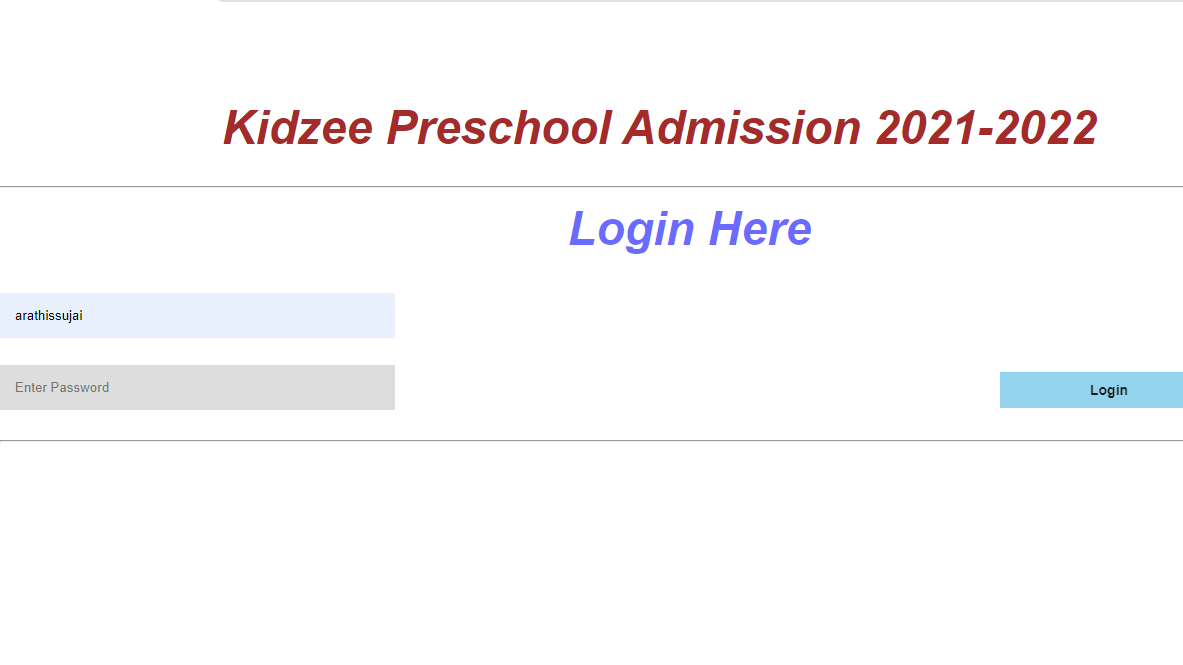Click the word Here in blue heading
This screenshot has width=1183, height=665.
point(760,229)
